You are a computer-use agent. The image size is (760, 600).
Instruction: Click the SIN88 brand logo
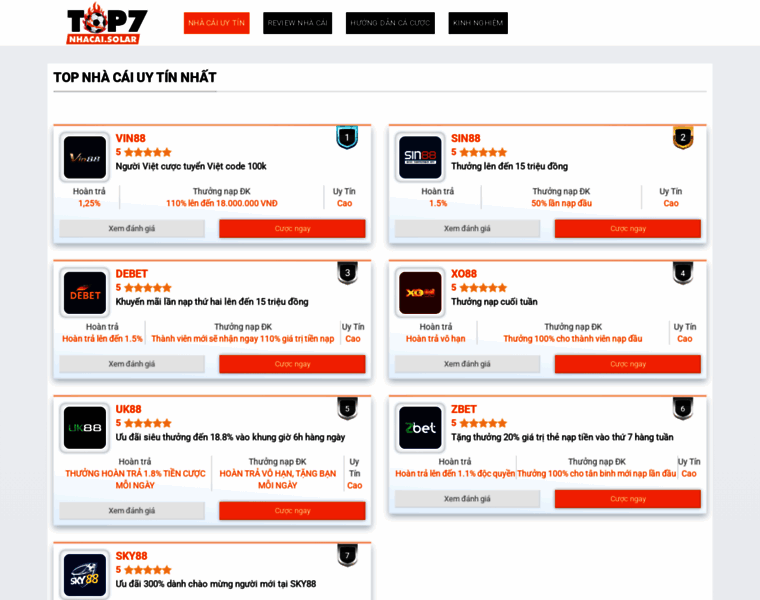[420, 157]
